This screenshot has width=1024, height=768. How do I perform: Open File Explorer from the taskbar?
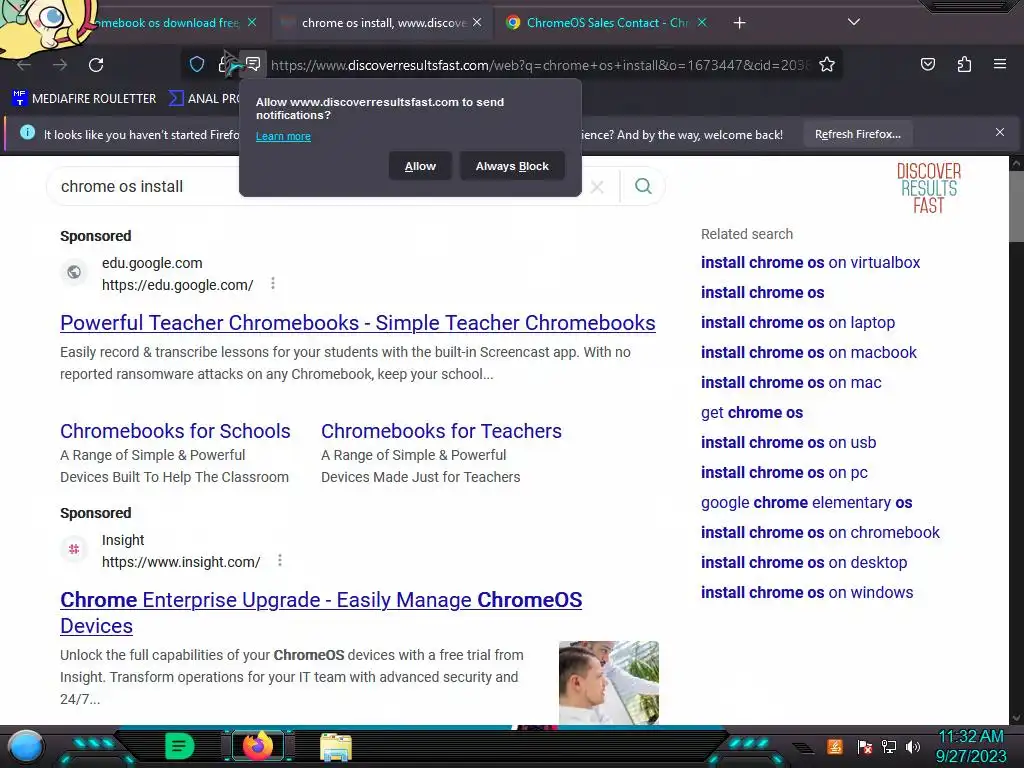point(336,747)
